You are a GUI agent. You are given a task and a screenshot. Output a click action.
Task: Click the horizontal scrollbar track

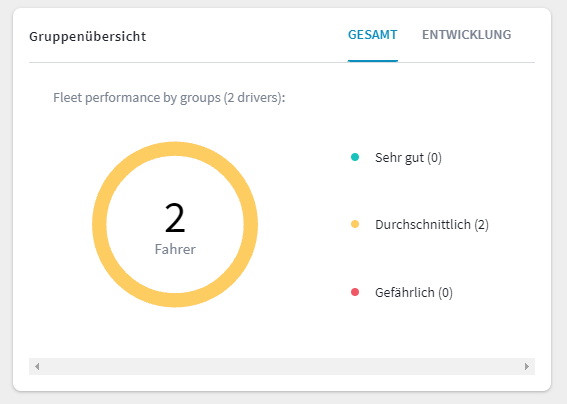point(282,366)
